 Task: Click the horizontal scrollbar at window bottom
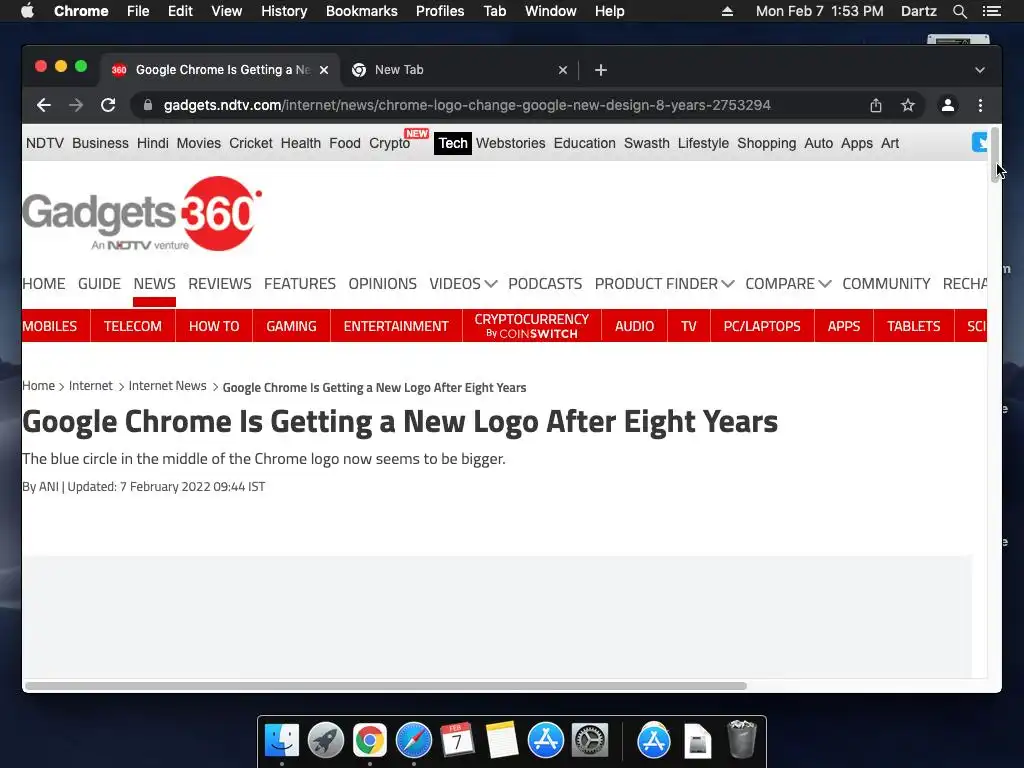pos(385,686)
